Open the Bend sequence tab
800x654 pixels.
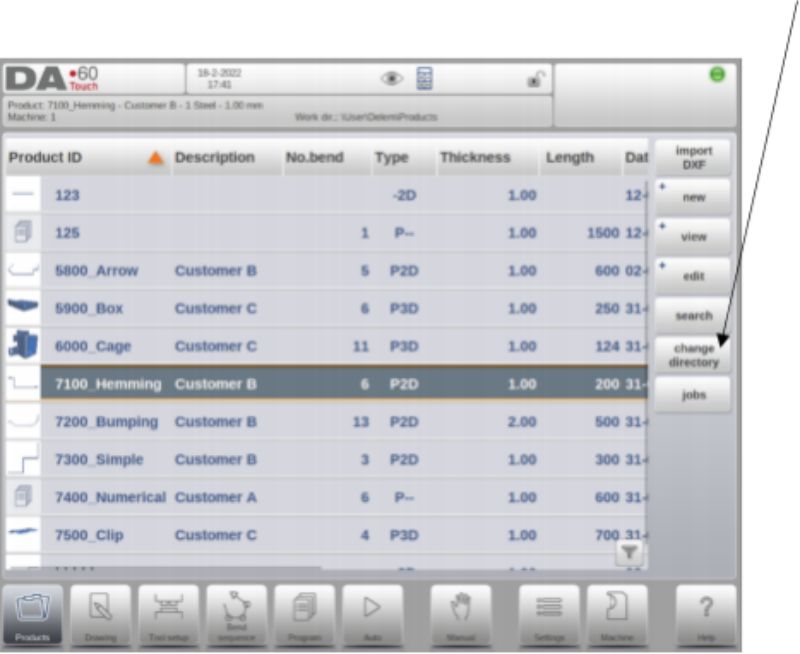[x=237, y=615]
